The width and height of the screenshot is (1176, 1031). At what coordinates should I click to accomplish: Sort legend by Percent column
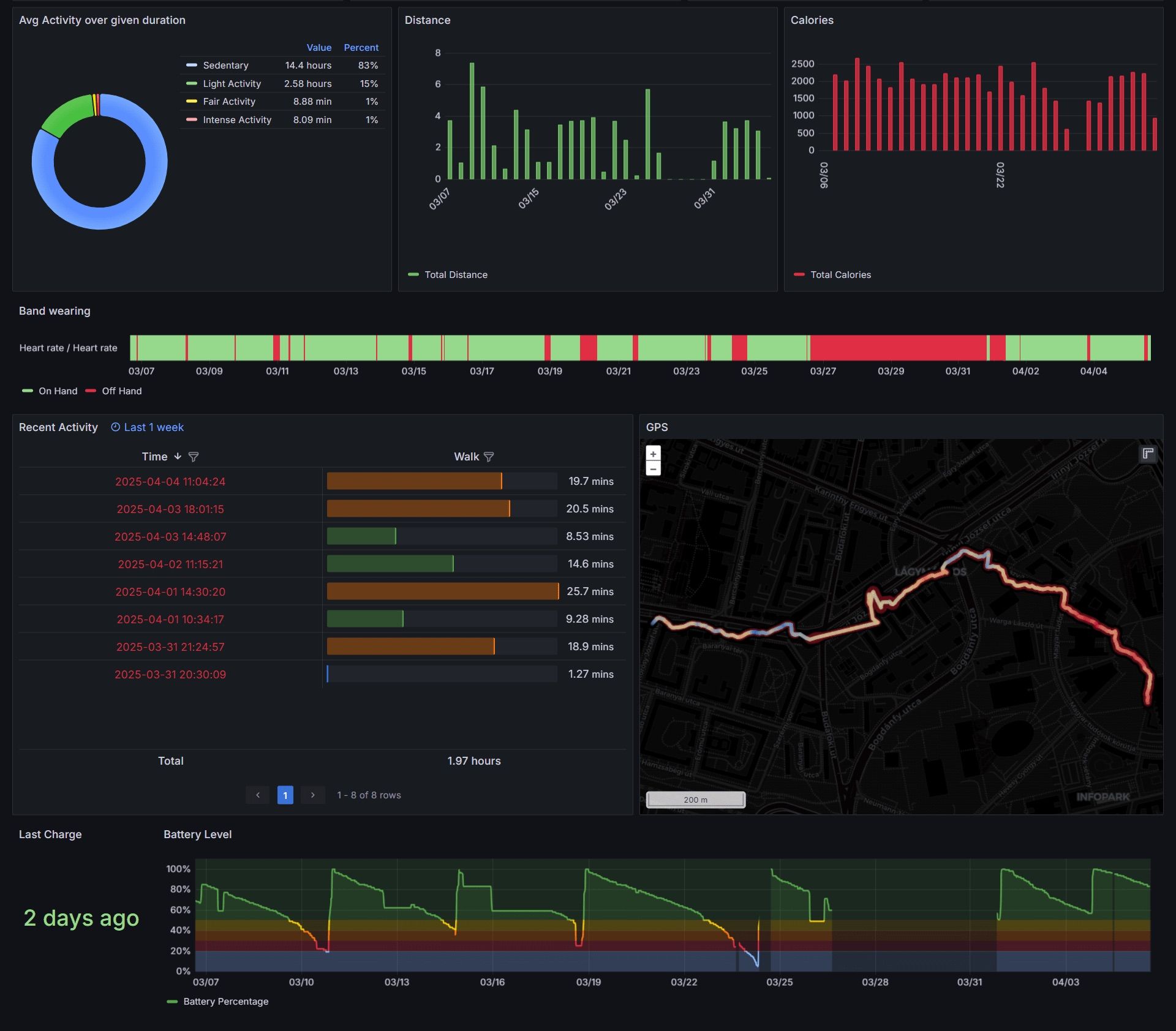pyautogui.click(x=361, y=48)
